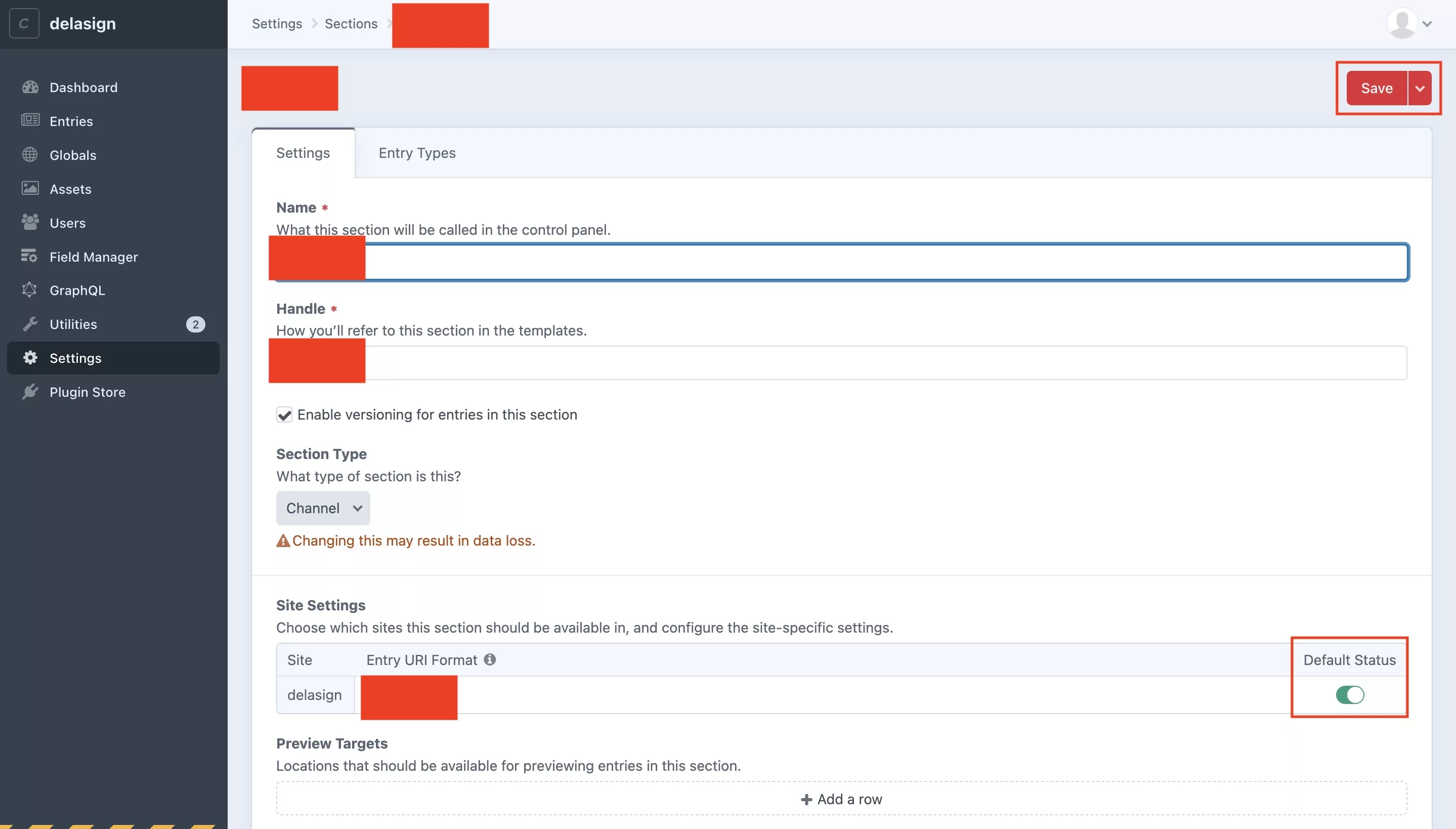Image resolution: width=1456 pixels, height=829 pixels.
Task: Go to Globals in the sidebar
Action: (x=113, y=155)
